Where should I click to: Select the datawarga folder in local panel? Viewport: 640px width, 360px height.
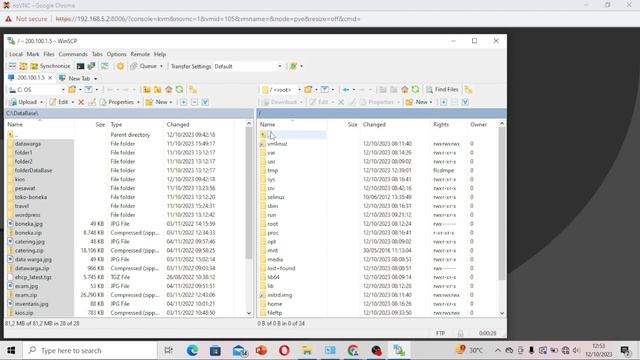click(x=28, y=144)
